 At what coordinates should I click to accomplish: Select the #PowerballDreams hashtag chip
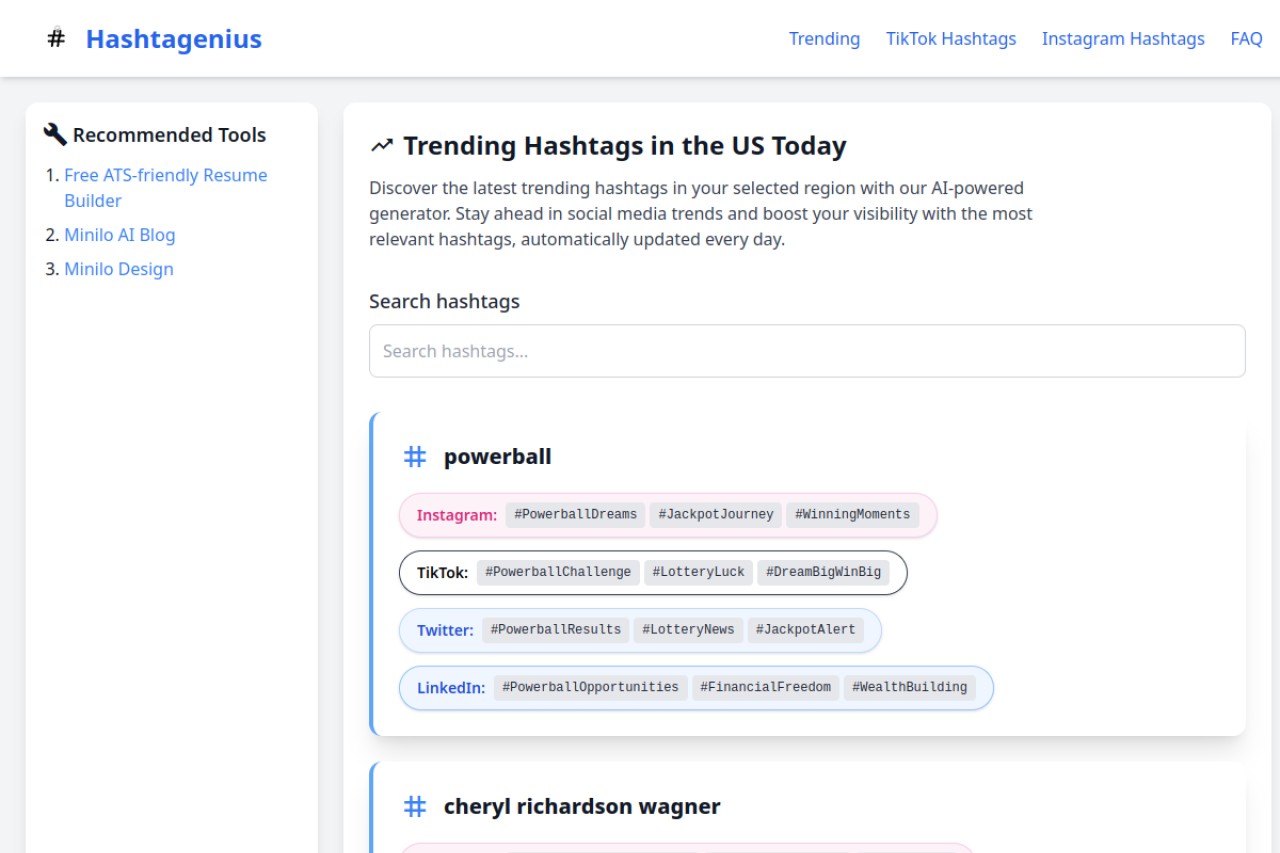coord(576,515)
